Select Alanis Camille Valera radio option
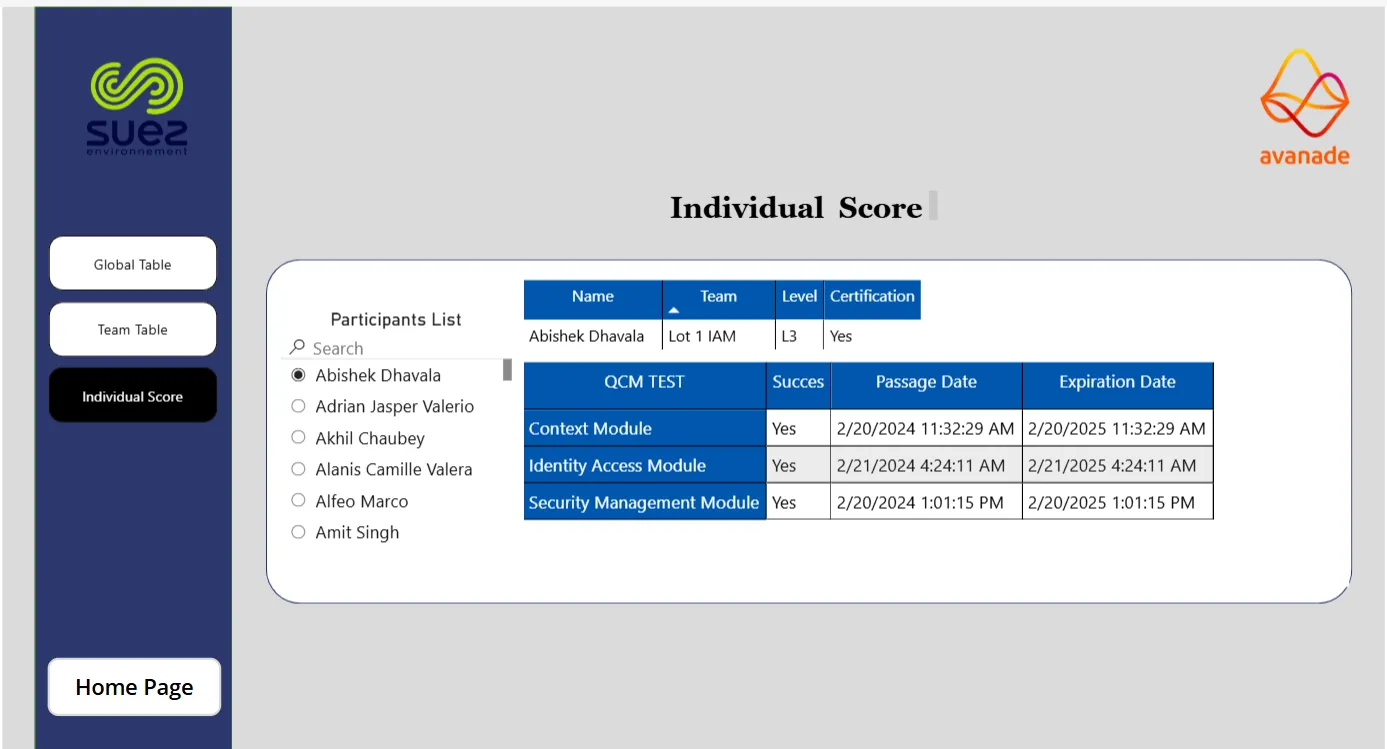This screenshot has width=1387, height=749. tap(298, 468)
